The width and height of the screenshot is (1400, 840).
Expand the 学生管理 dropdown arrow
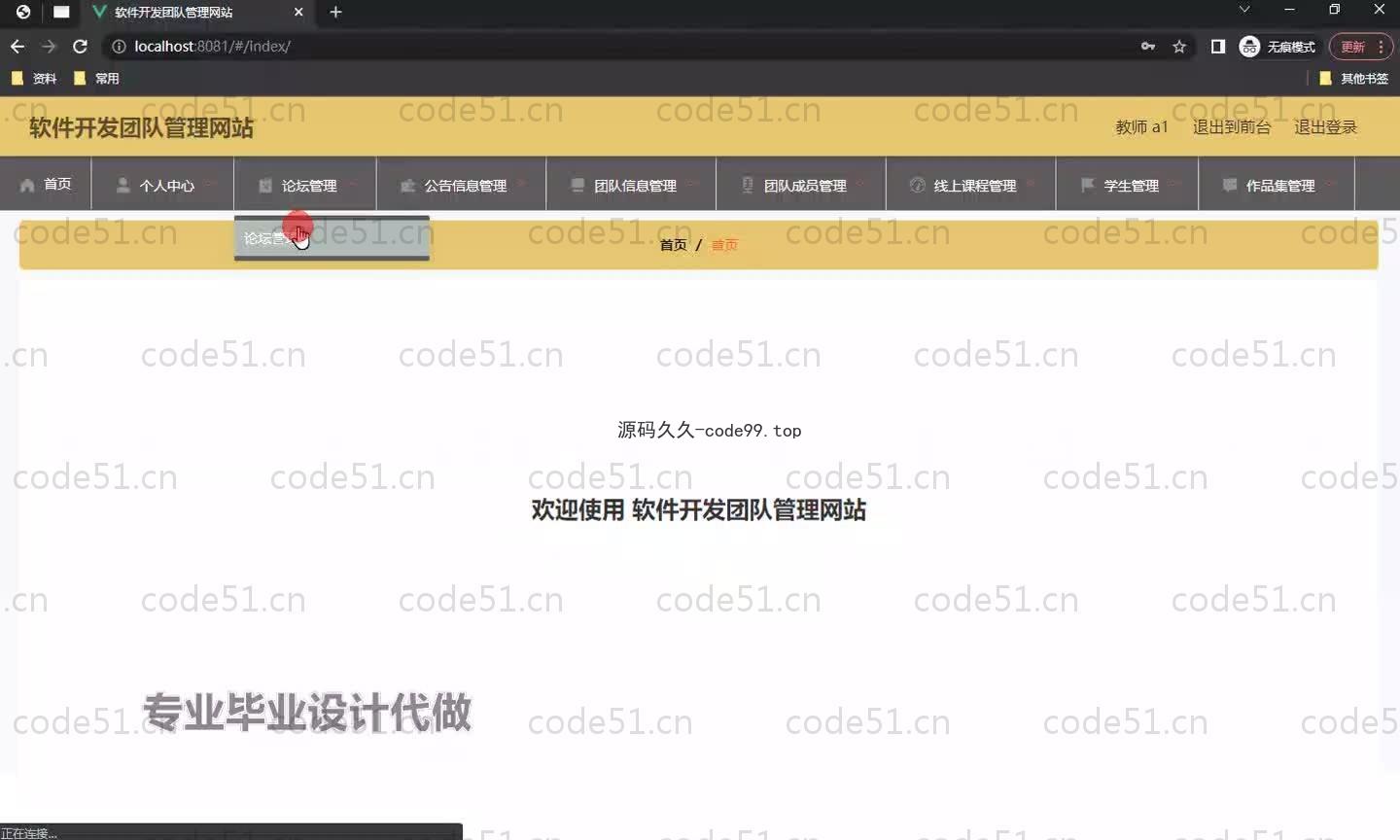(1174, 184)
